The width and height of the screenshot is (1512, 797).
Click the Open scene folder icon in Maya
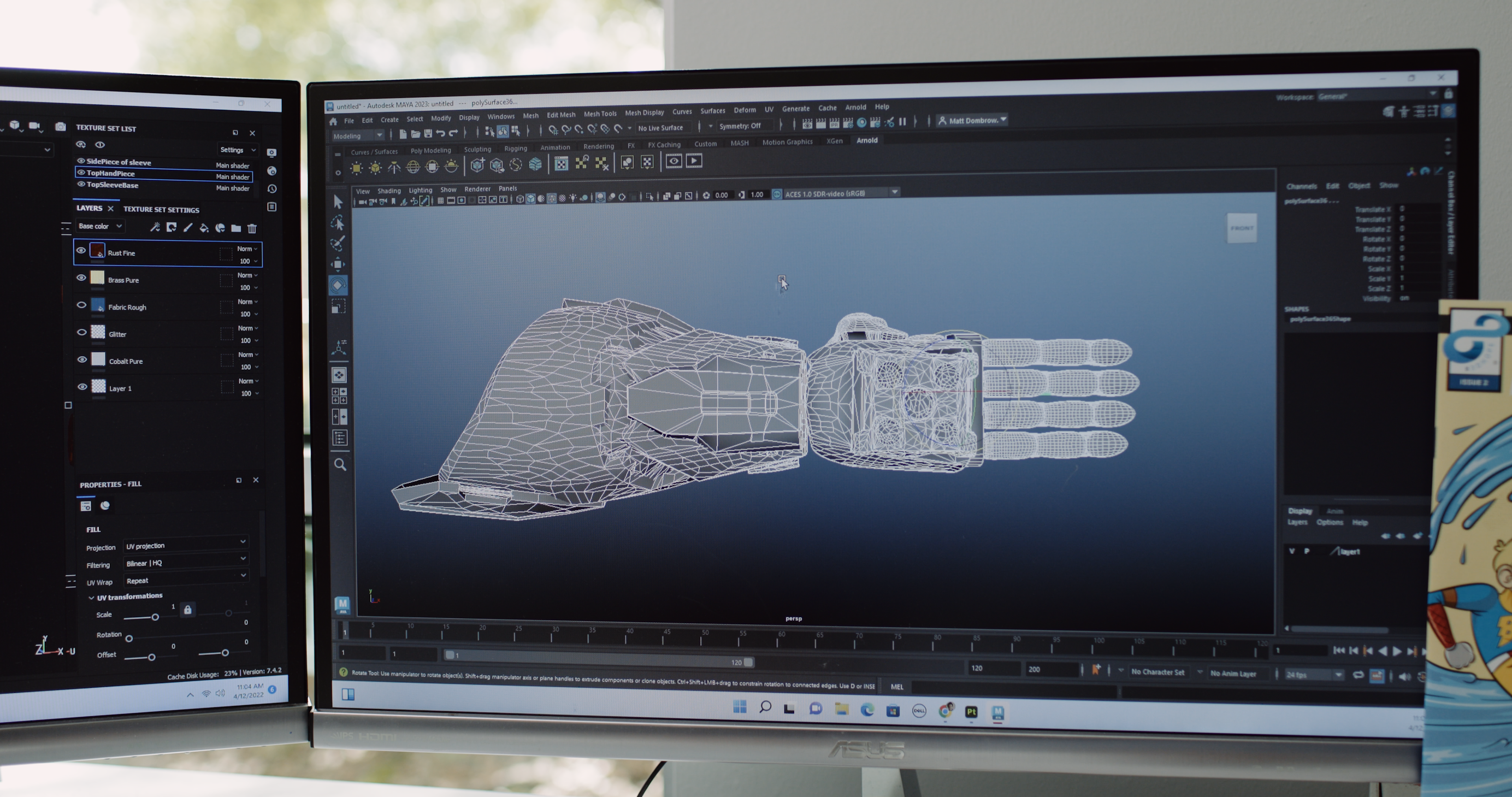point(415,134)
